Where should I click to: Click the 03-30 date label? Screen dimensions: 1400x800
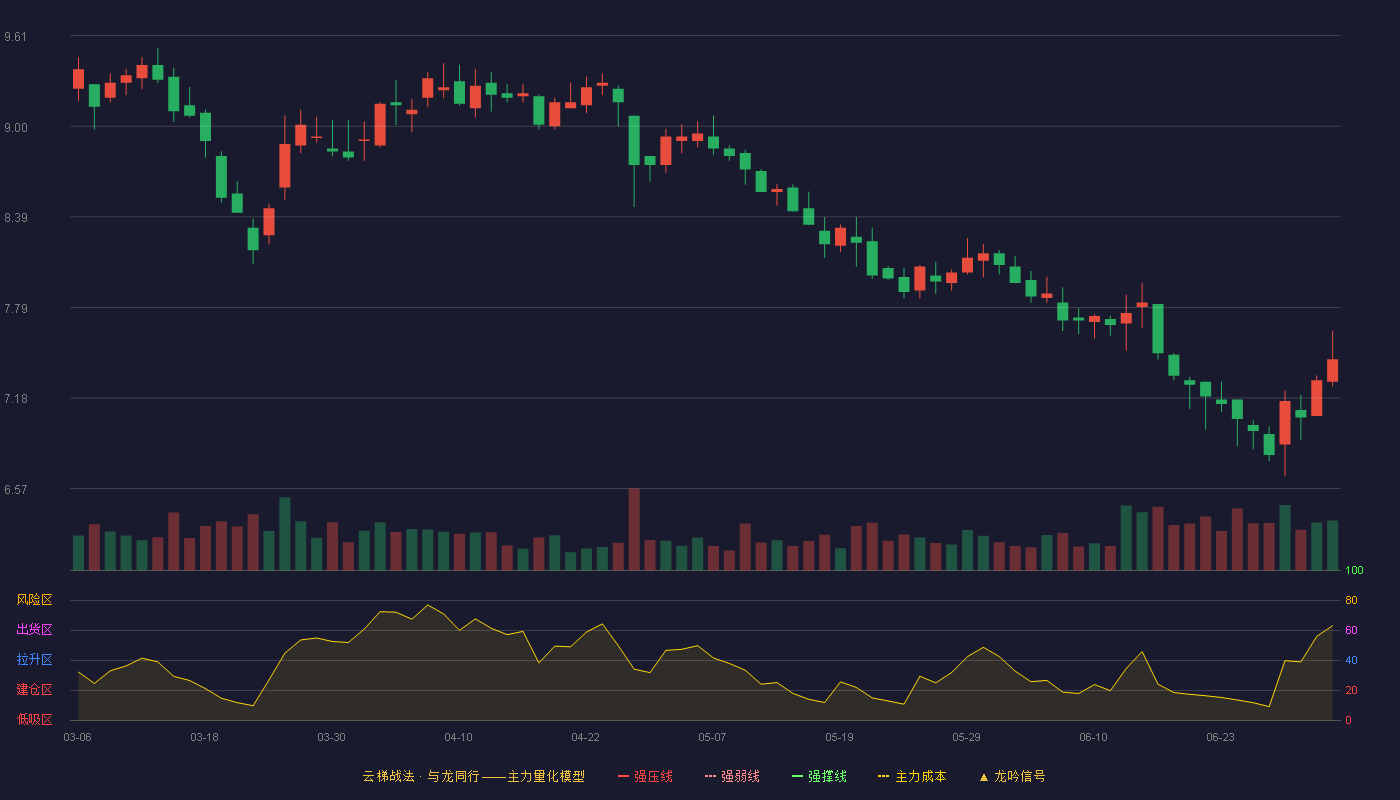tap(331, 737)
